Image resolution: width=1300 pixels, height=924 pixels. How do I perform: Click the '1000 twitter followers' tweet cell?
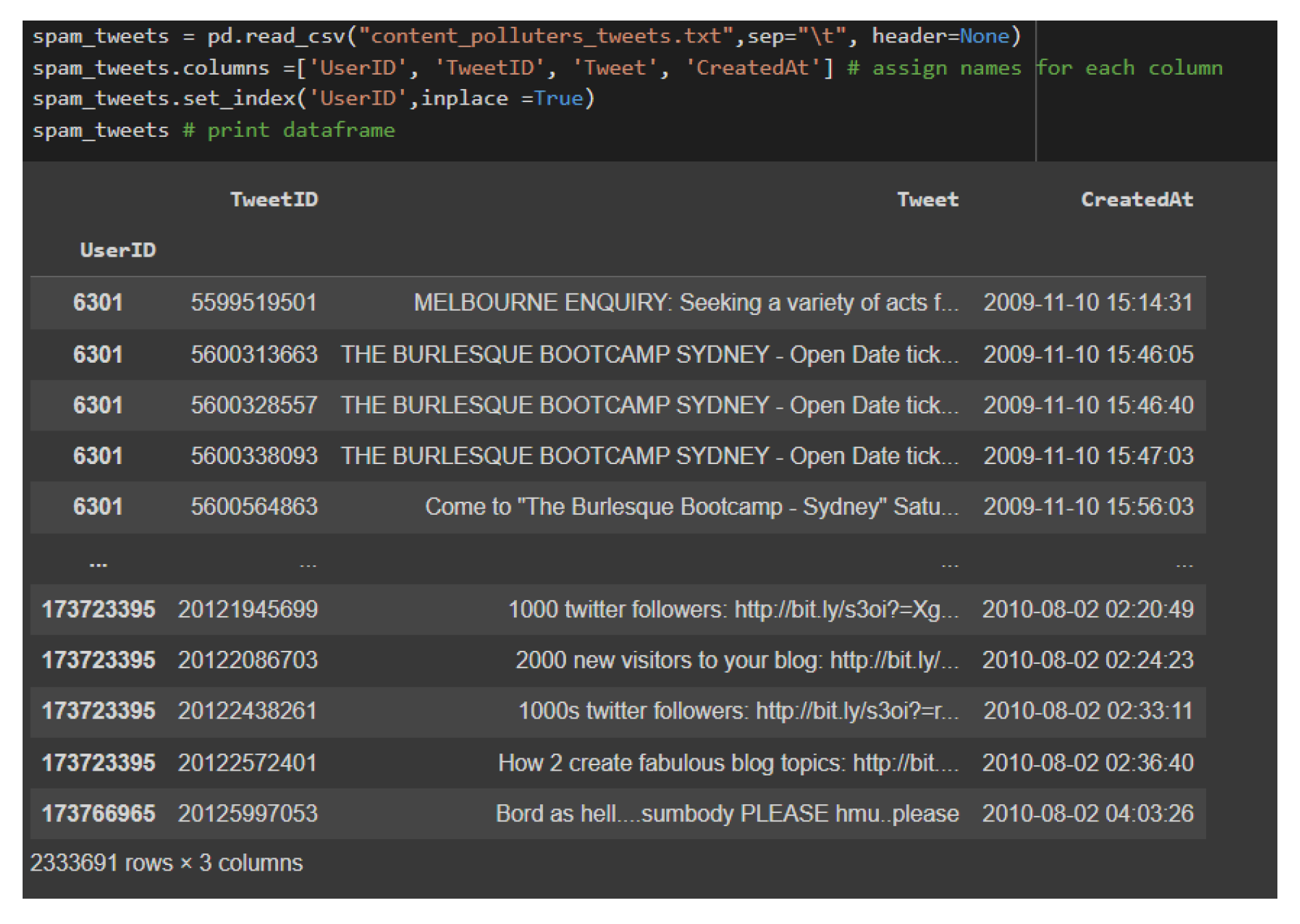pos(732,609)
